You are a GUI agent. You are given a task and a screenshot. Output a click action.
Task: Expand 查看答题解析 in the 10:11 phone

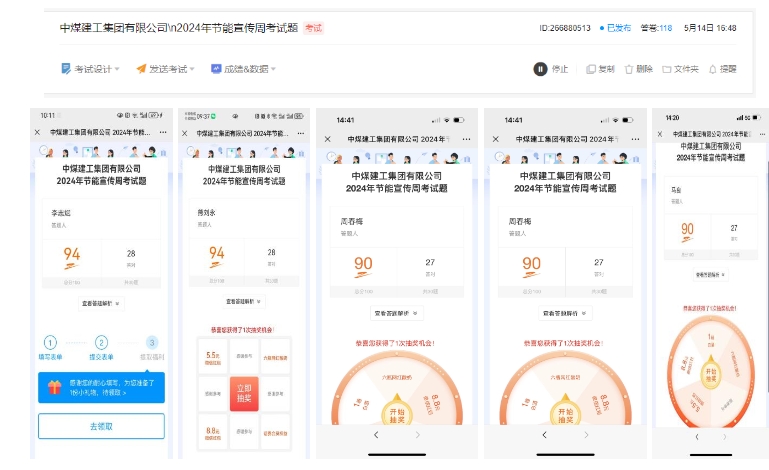pos(101,304)
